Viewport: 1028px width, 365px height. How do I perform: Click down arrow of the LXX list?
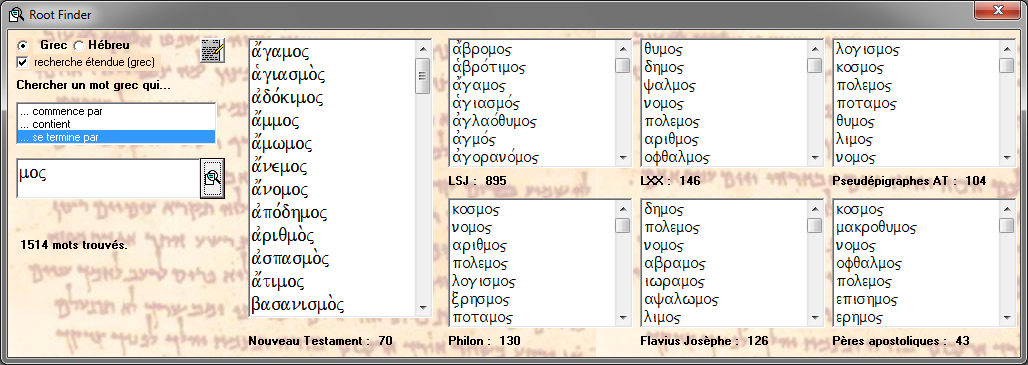tap(815, 158)
